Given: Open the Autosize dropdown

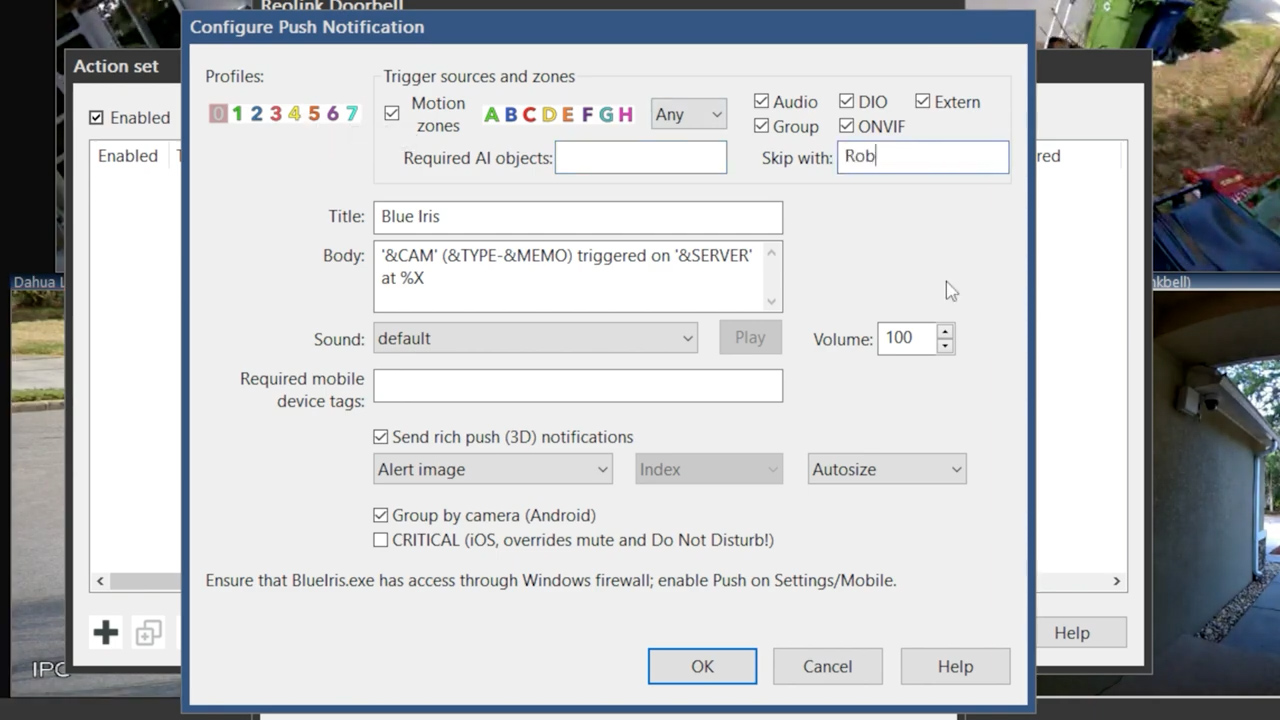Looking at the screenshot, I should pos(887,469).
